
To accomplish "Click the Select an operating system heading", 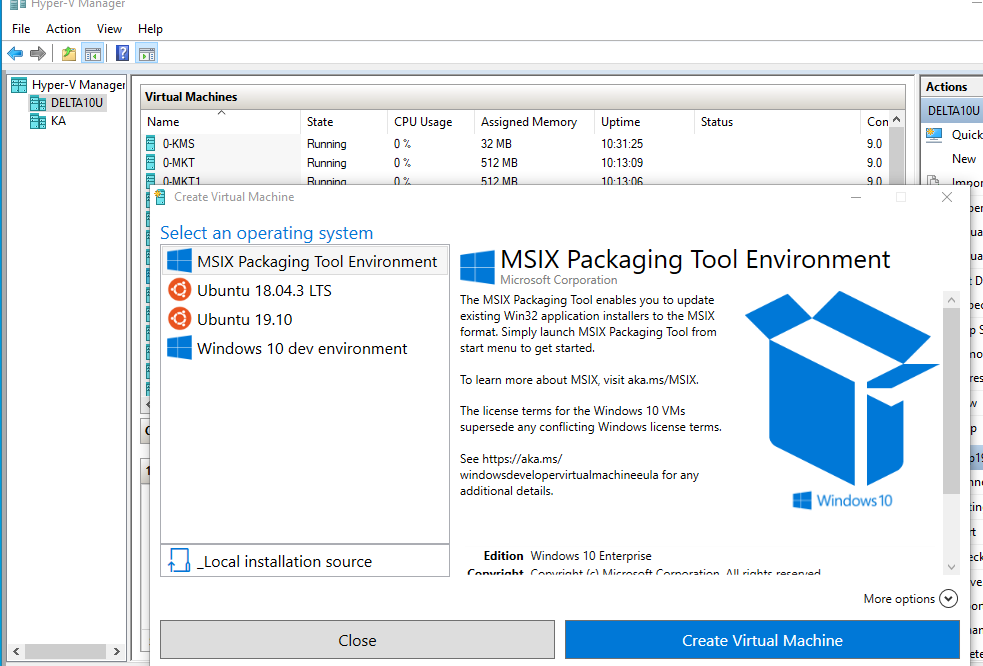I will pyautogui.click(x=266, y=233).
